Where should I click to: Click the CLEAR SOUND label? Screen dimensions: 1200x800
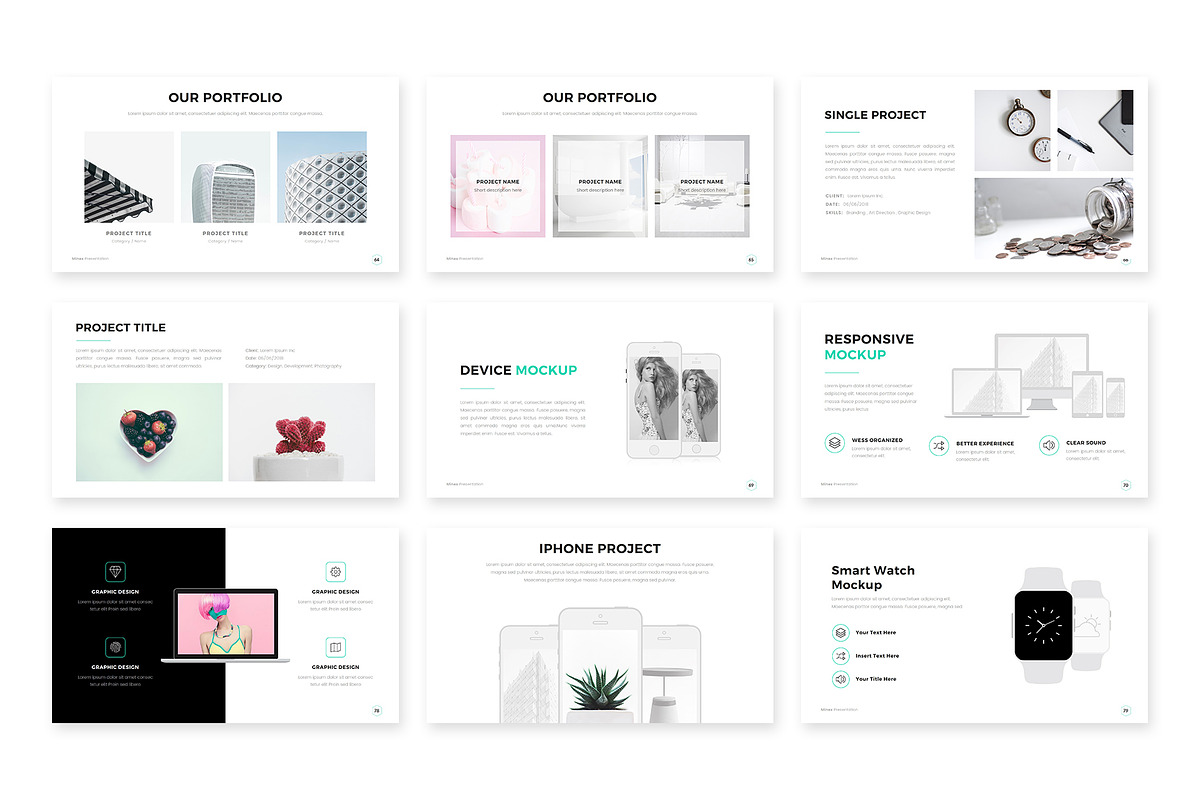click(1086, 442)
